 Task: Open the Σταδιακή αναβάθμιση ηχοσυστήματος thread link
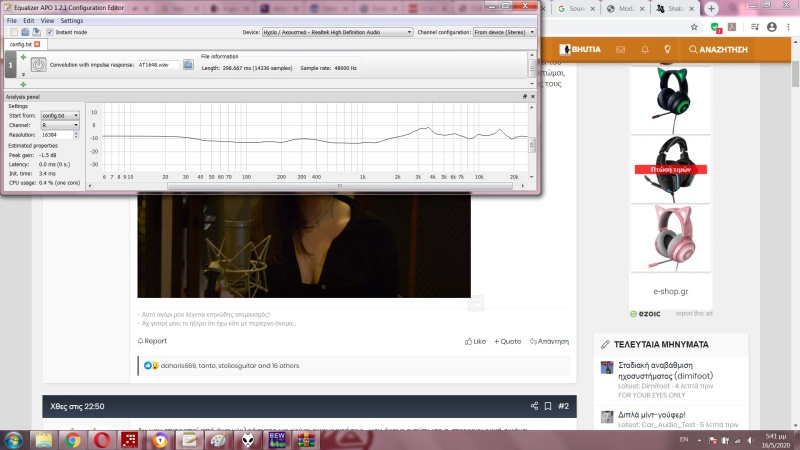(x=665, y=370)
